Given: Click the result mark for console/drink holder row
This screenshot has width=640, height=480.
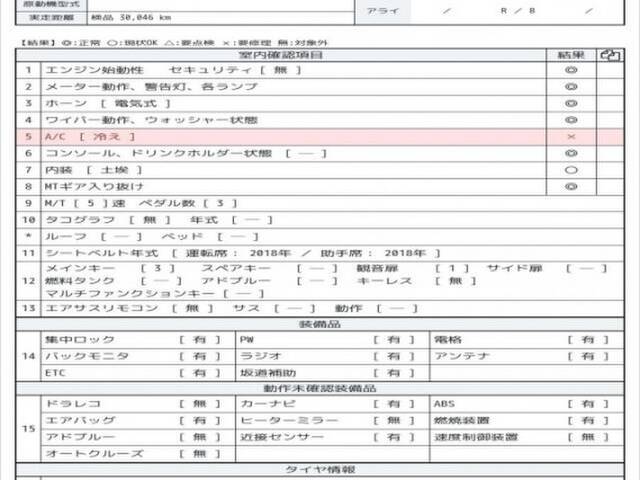Looking at the screenshot, I should pyautogui.click(x=571, y=153).
